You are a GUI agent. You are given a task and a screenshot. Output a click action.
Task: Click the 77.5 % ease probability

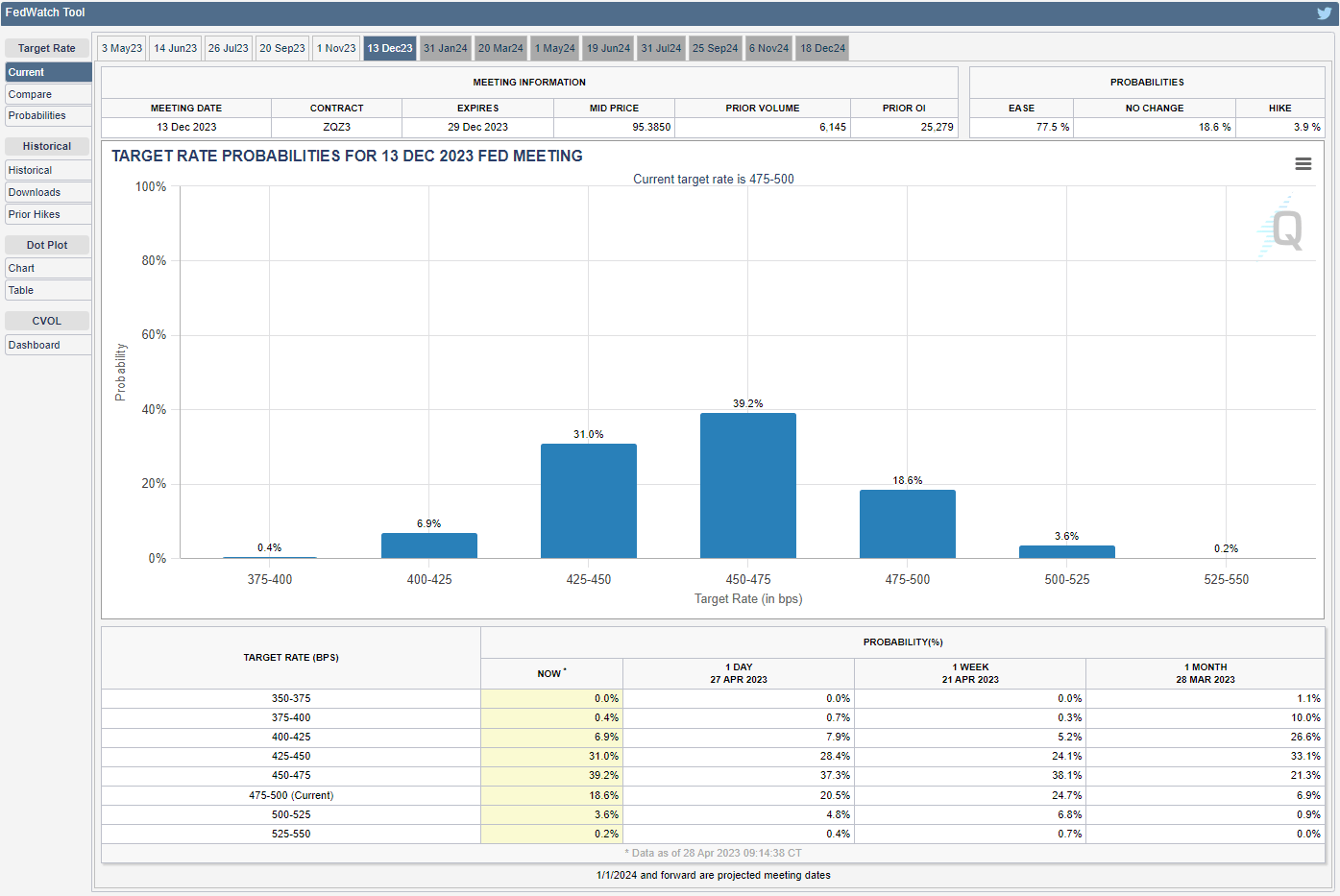(1053, 127)
